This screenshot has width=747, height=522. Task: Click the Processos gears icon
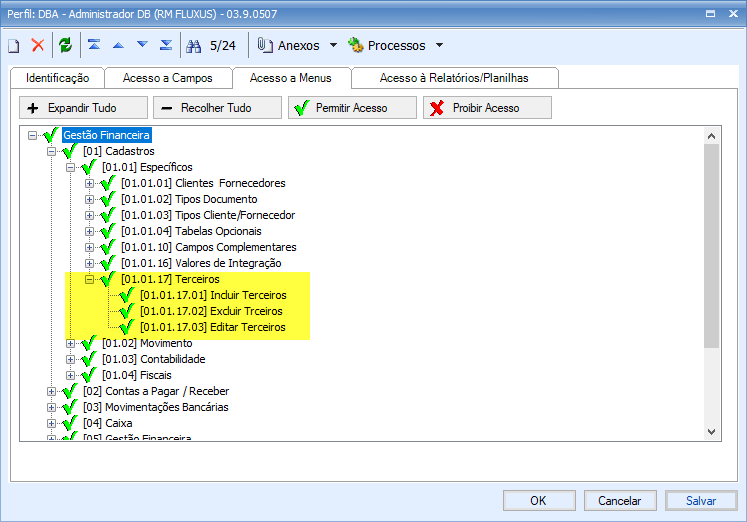coord(355,45)
